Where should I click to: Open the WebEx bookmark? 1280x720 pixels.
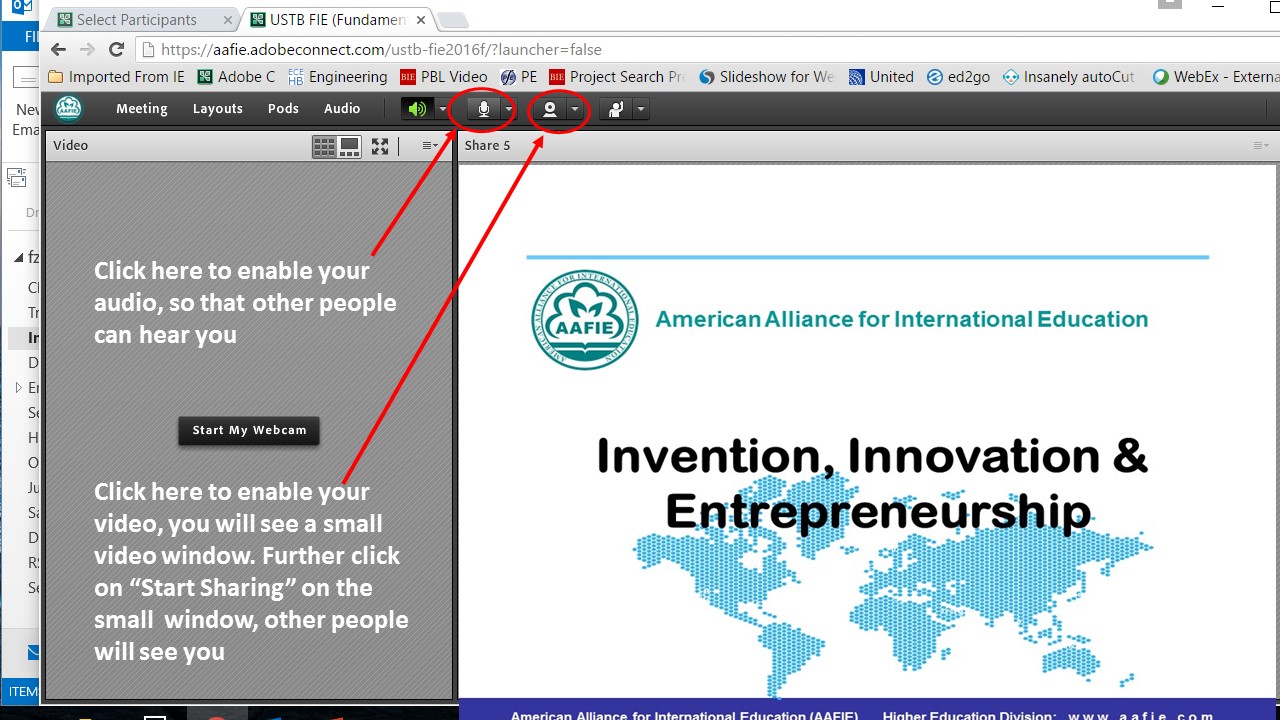pos(1216,77)
